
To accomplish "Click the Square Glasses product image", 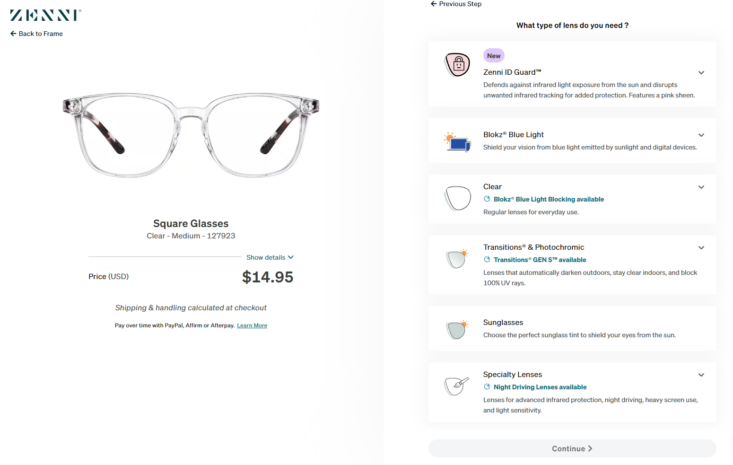I will coord(190,138).
